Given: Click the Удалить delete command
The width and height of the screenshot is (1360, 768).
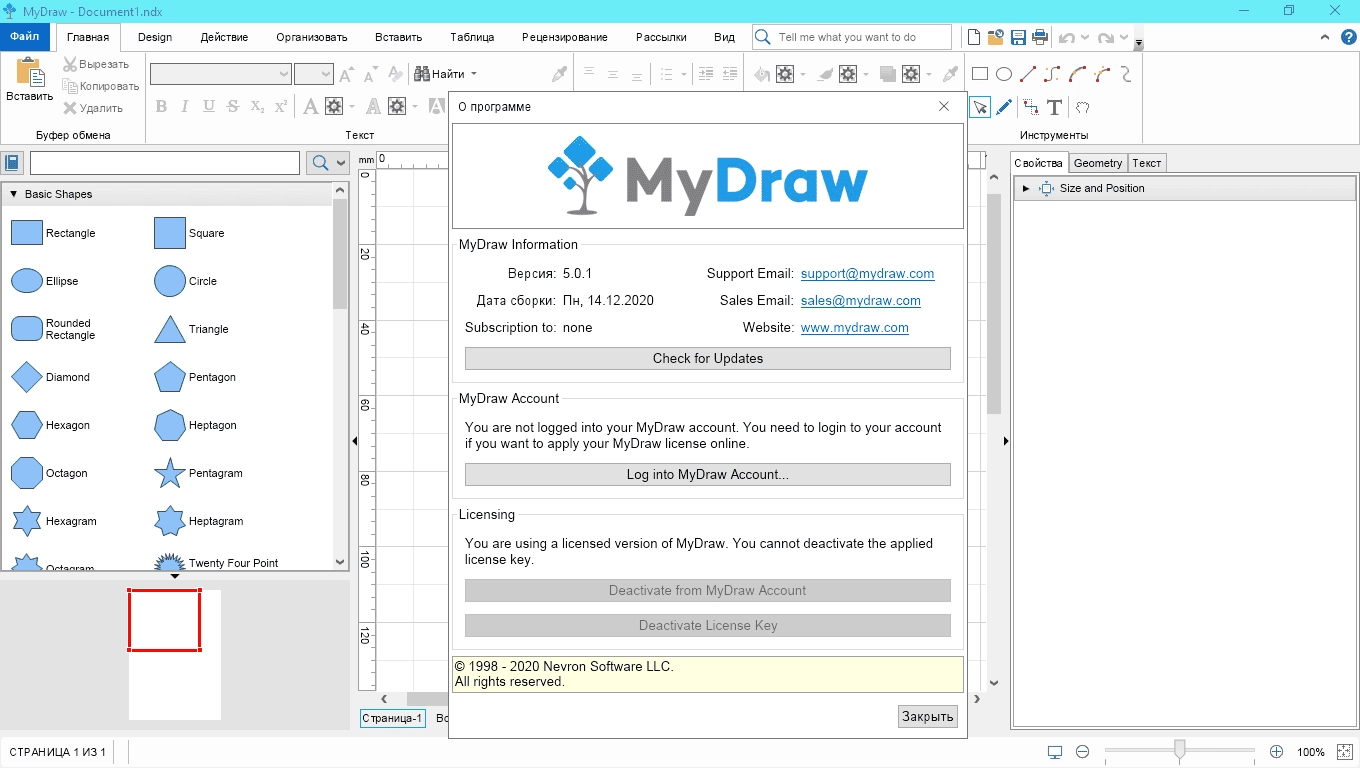Looking at the screenshot, I should tap(93, 108).
